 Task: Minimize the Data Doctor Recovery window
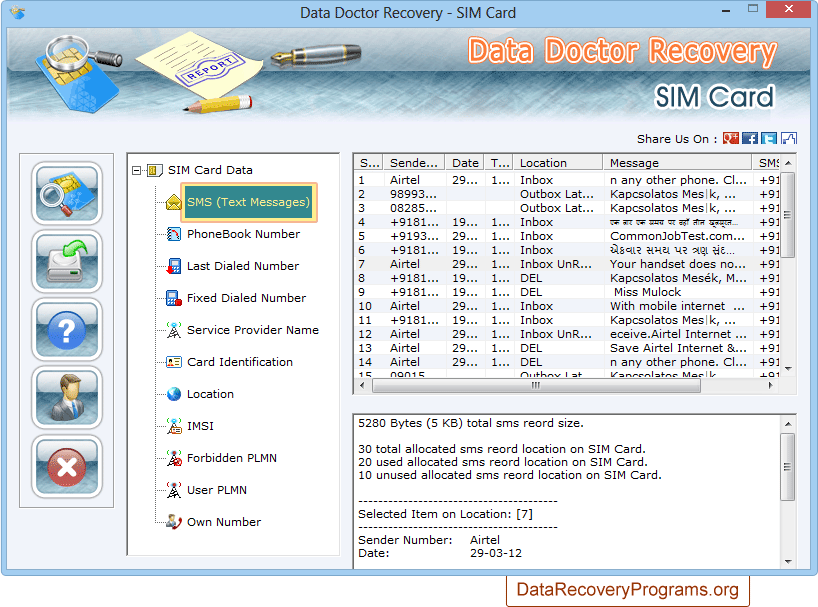[x=726, y=10]
